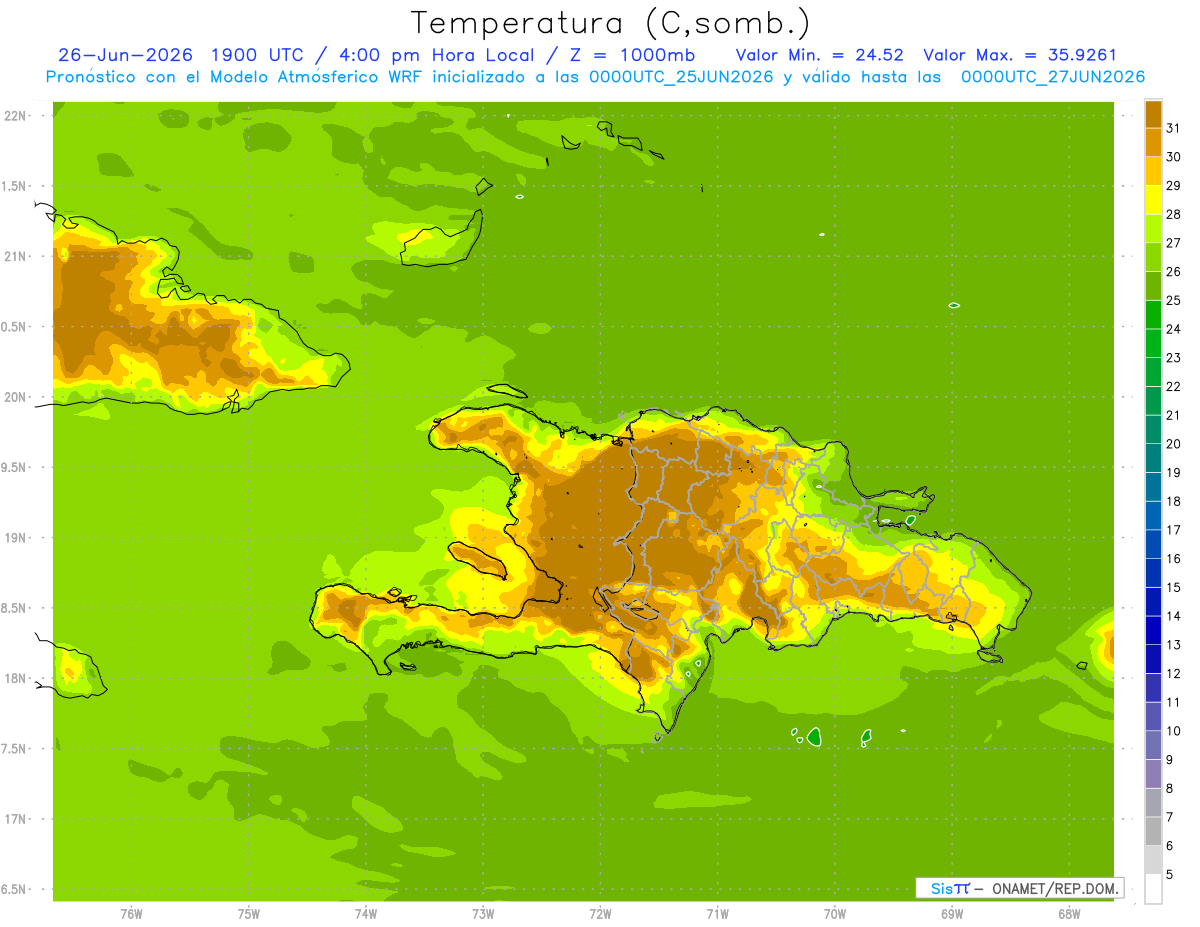Screen dimensions: 1200x927
Task: Click the colorbar label "16"
Action: point(1174,558)
